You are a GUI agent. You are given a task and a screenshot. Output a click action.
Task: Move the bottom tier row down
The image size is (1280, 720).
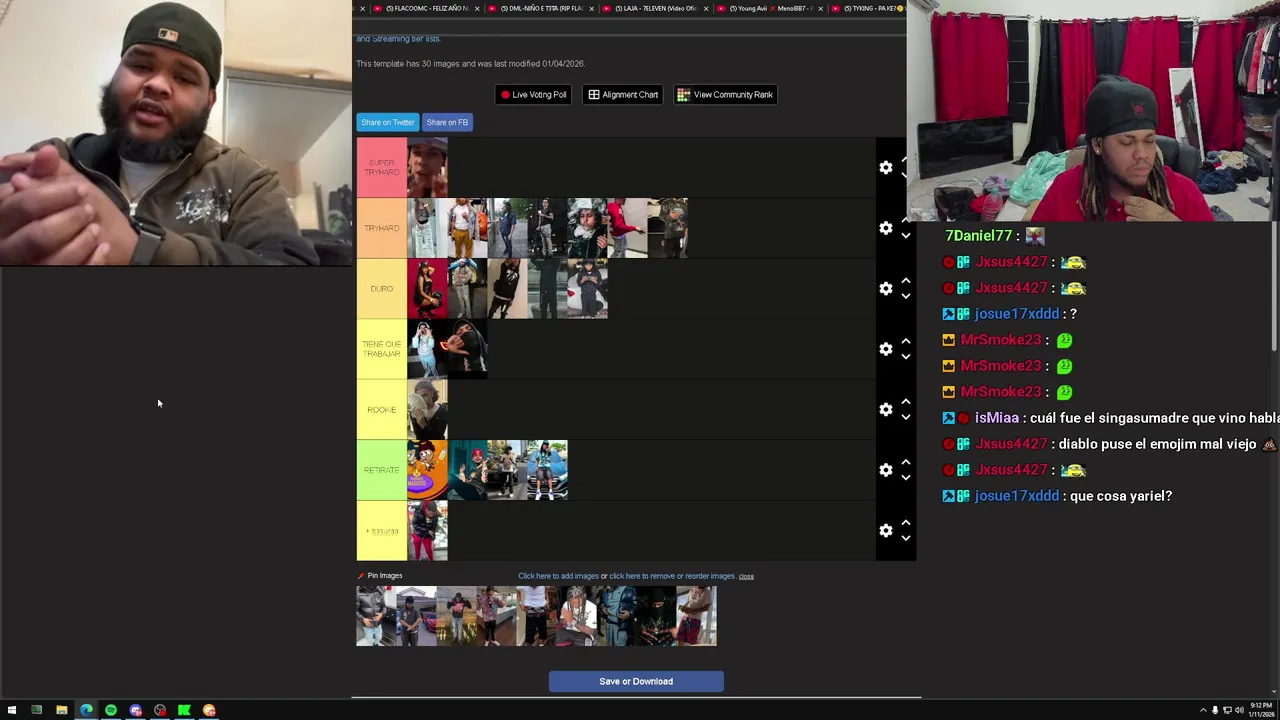906,538
